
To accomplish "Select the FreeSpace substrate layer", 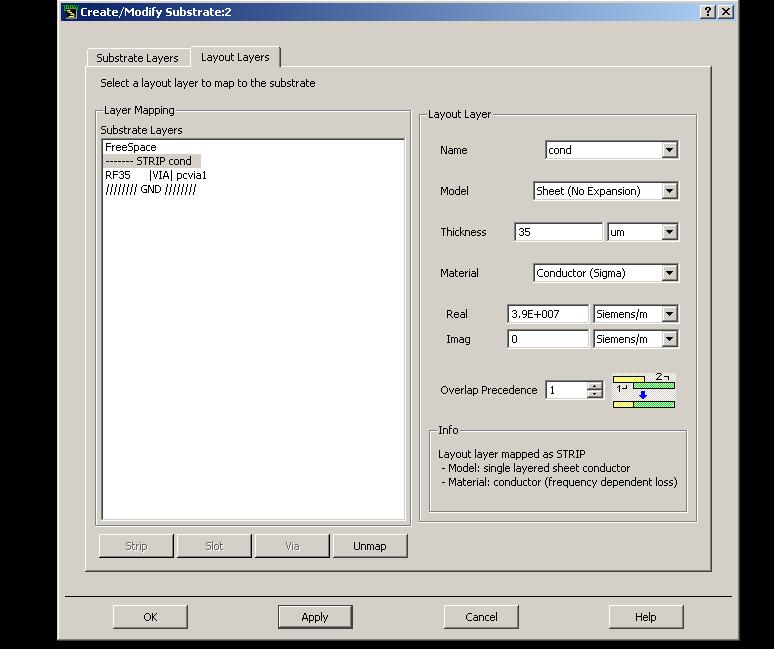I will point(131,147).
